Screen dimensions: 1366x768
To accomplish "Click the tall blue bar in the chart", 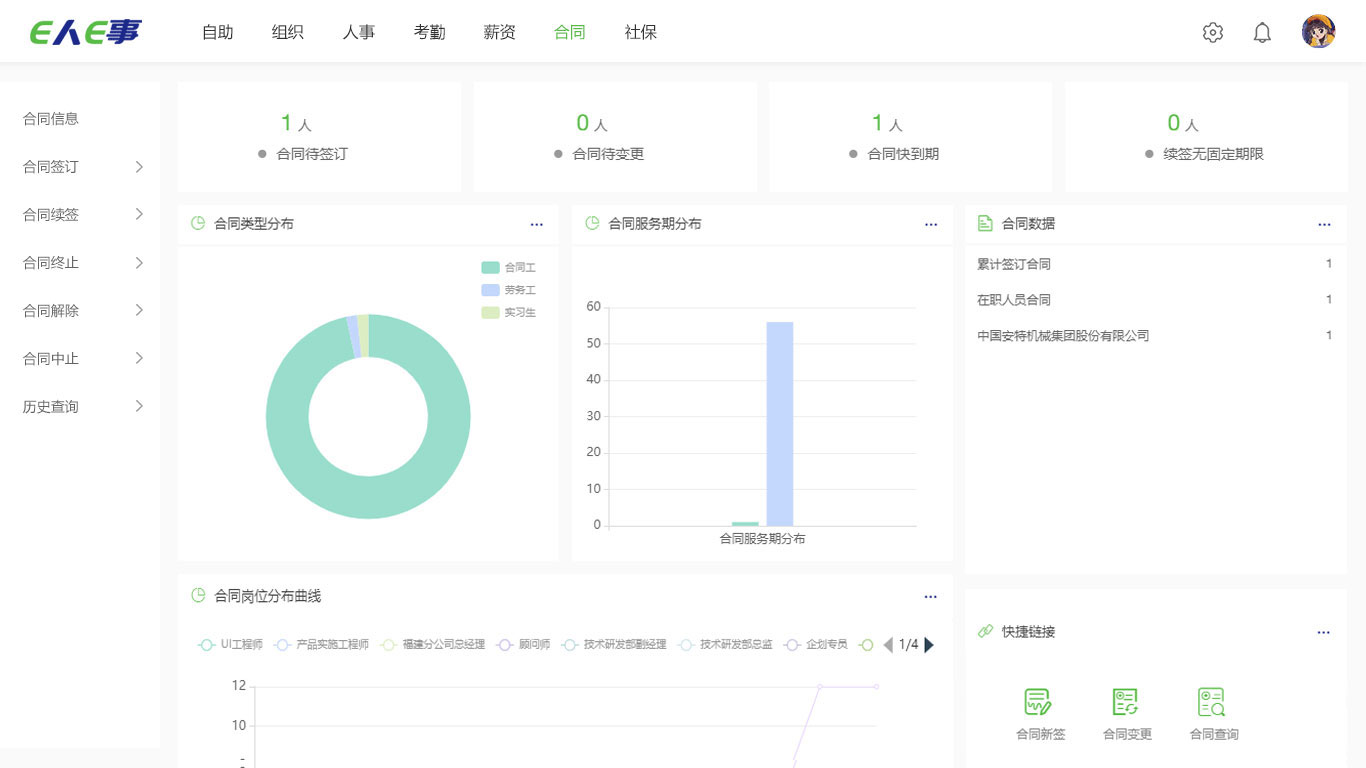I will pyautogui.click(x=780, y=424).
